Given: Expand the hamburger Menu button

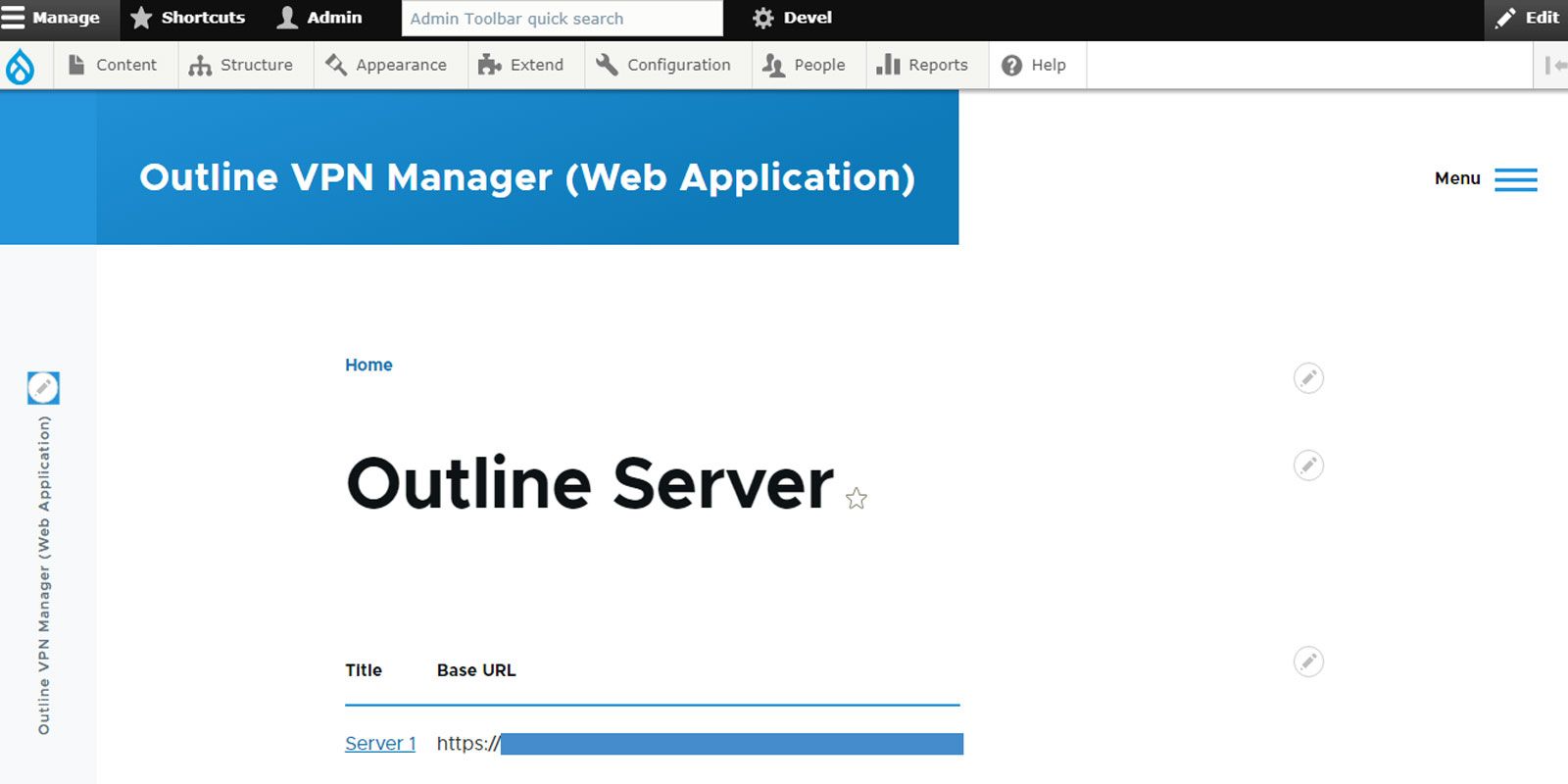Looking at the screenshot, I should coord(1486,178).
